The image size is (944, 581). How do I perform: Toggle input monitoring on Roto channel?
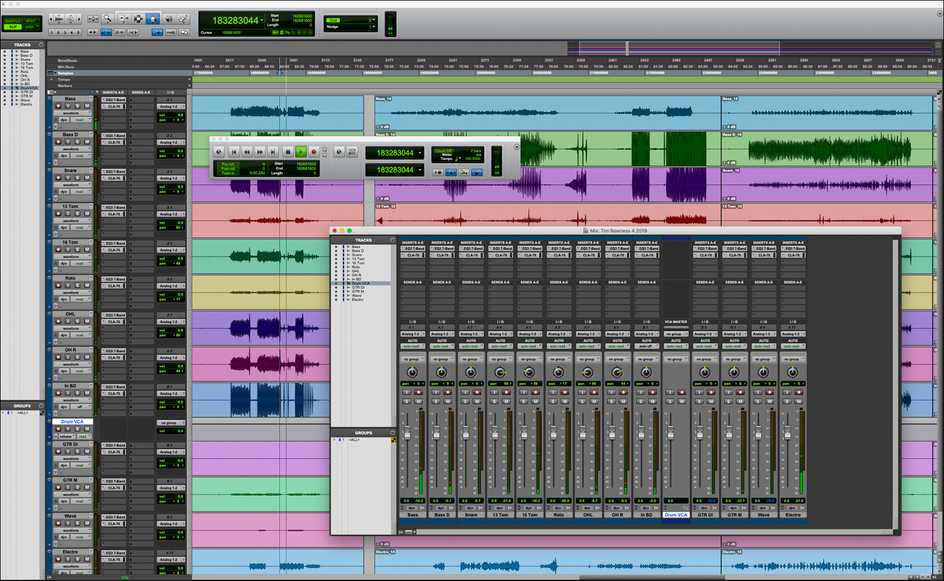click(x=553, y=392)
